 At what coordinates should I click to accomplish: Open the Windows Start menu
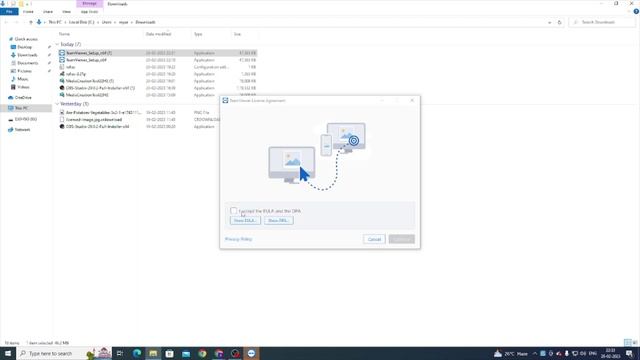[x=8, y=353]
